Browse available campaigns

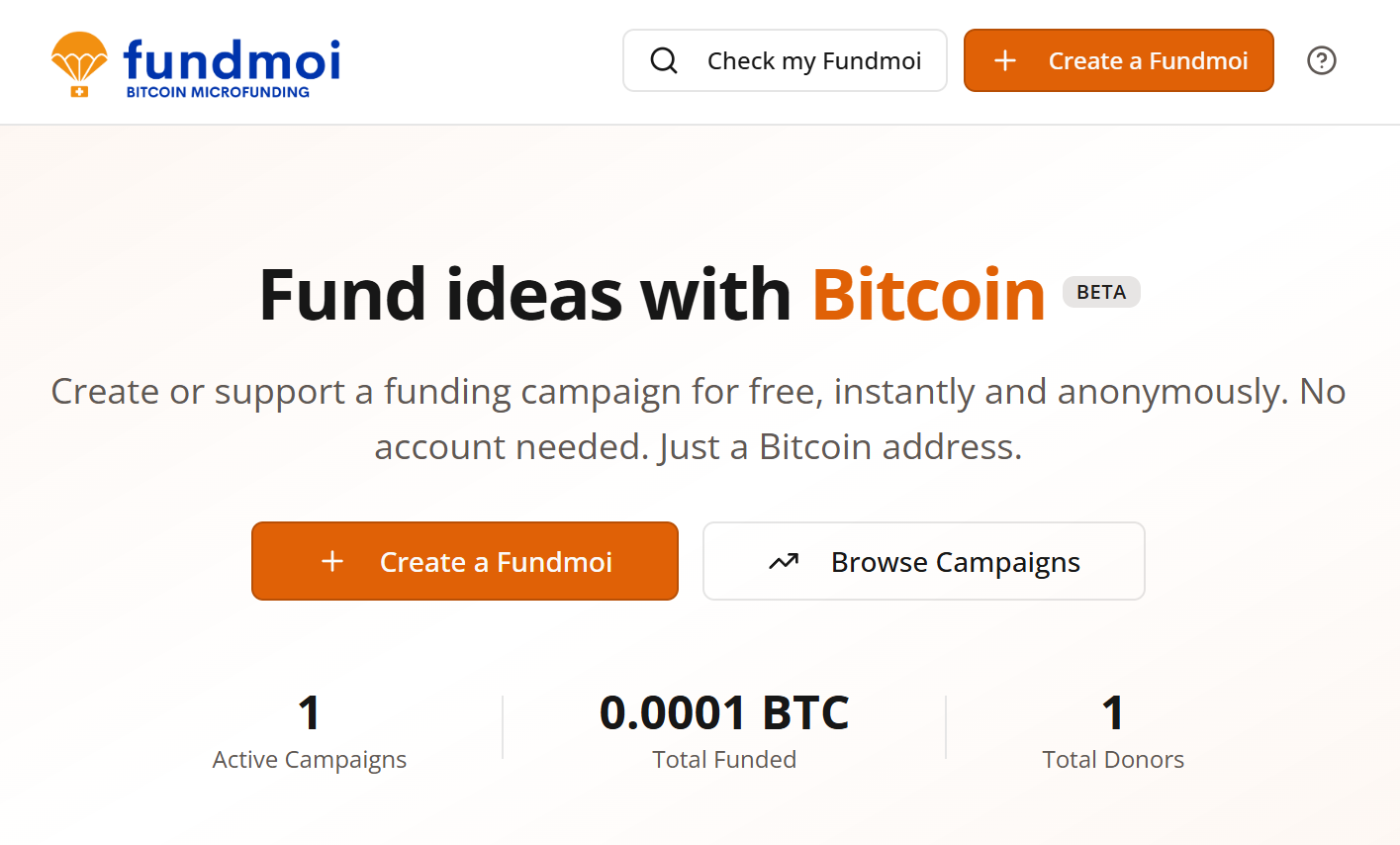923,561
